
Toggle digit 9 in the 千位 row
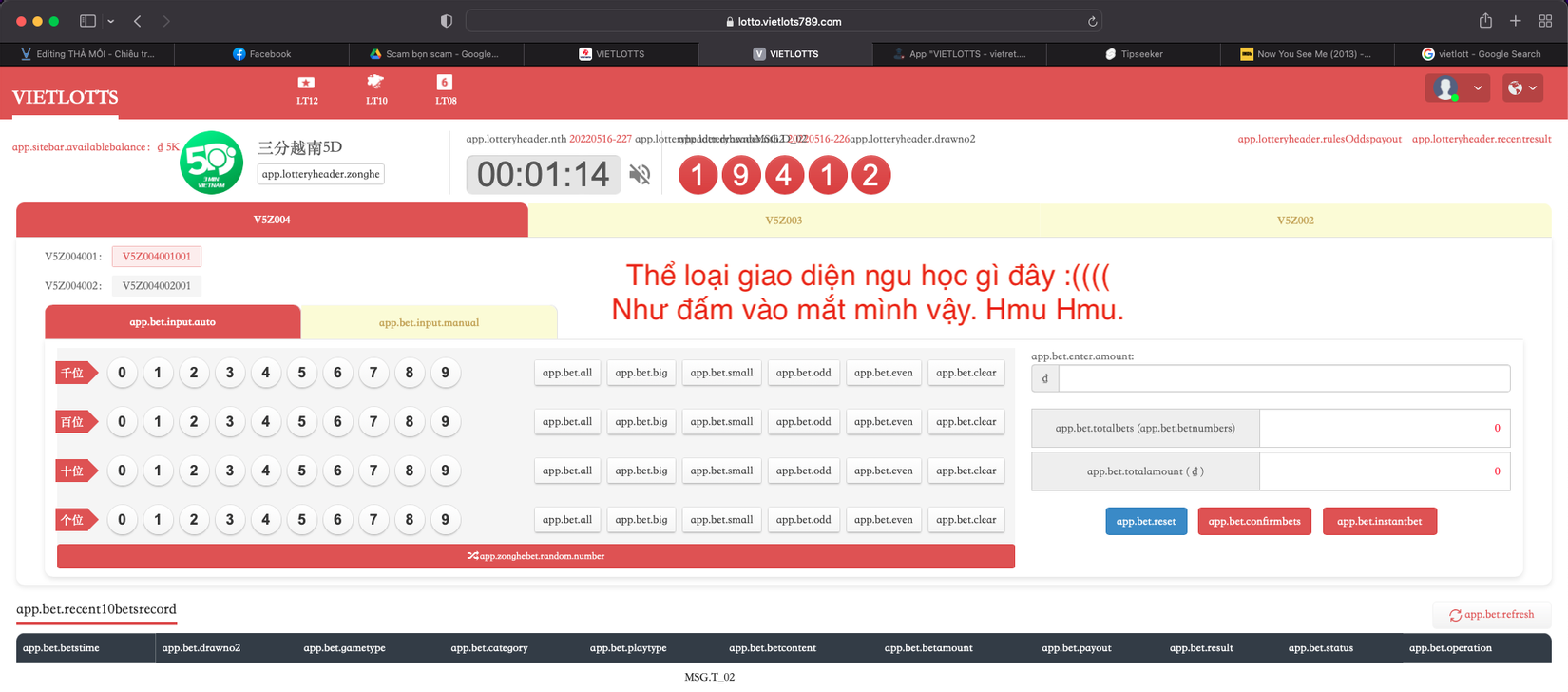pos(445,373)
